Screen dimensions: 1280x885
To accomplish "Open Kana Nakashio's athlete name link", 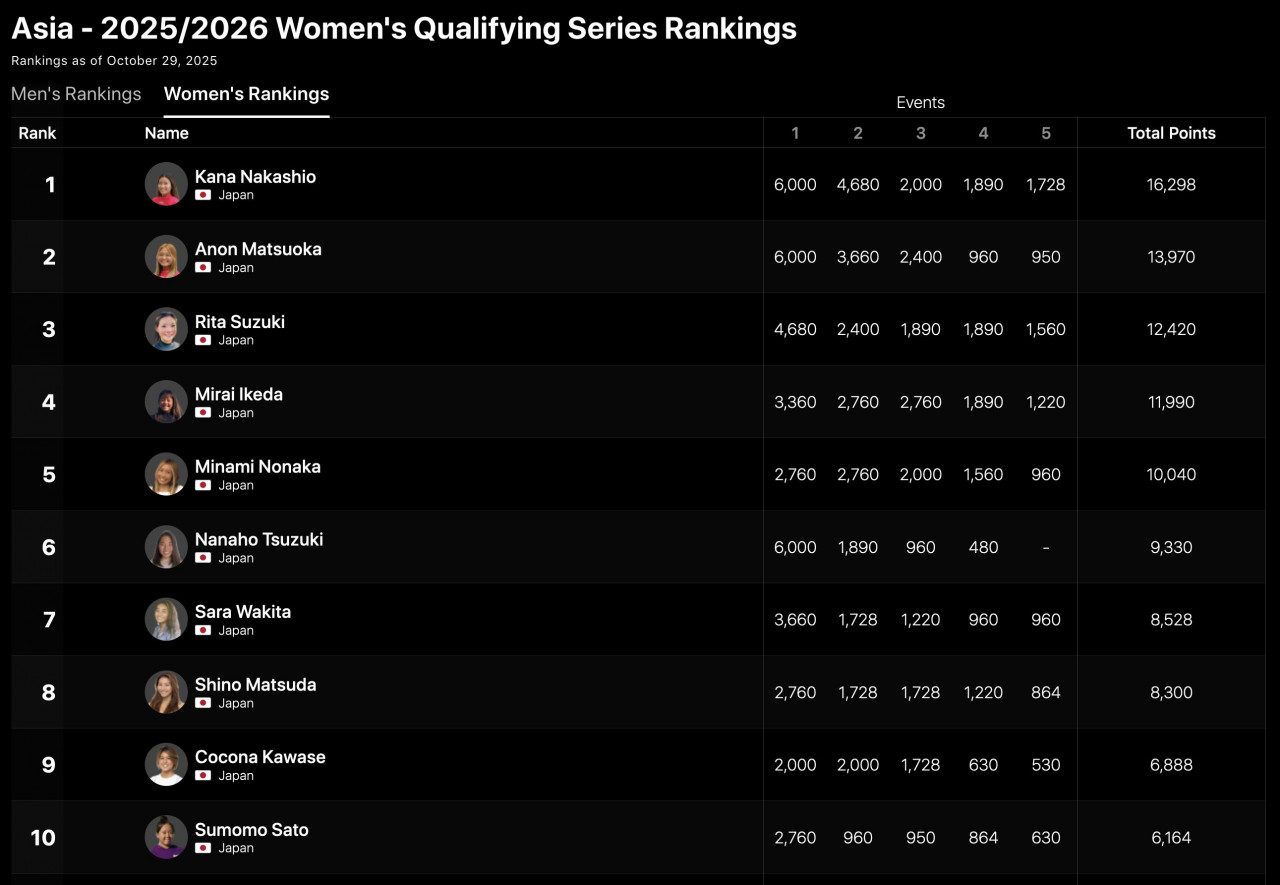I will pos(255,177).
